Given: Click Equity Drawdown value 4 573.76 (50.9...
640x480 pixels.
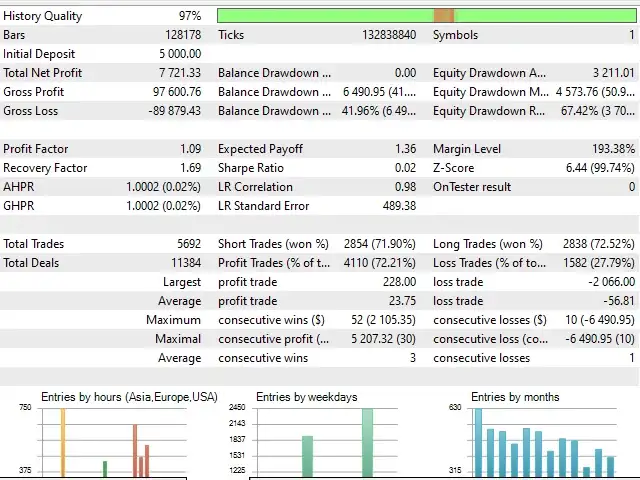Looking at the screenshot, I should pos(595,92).
